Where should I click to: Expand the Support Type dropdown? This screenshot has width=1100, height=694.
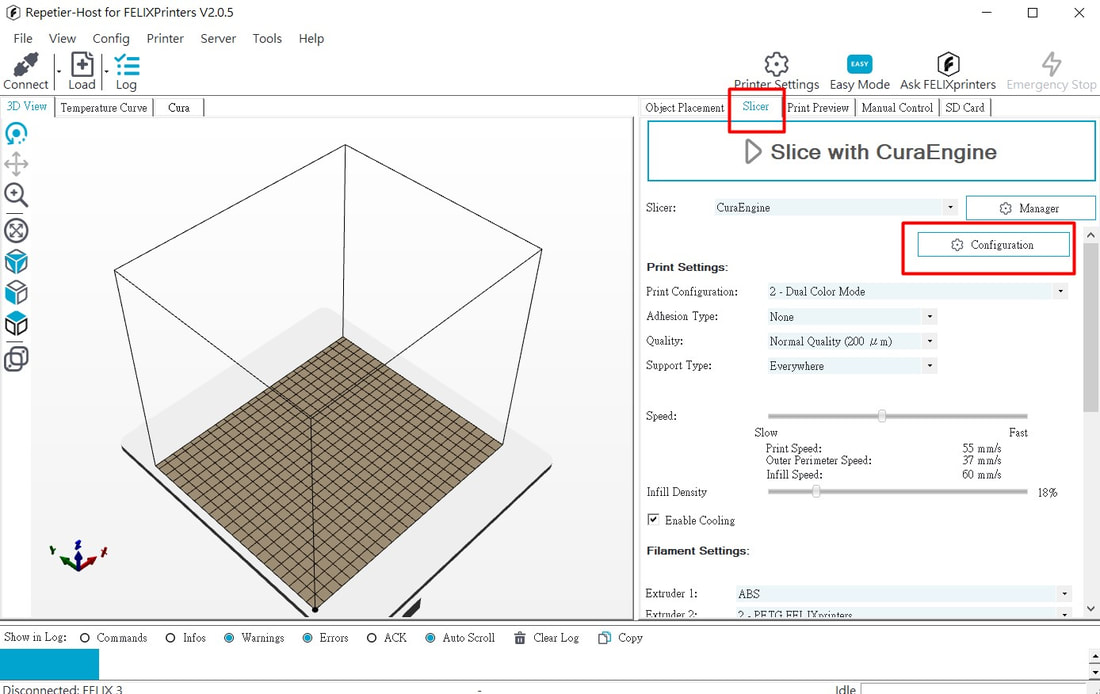851,366
